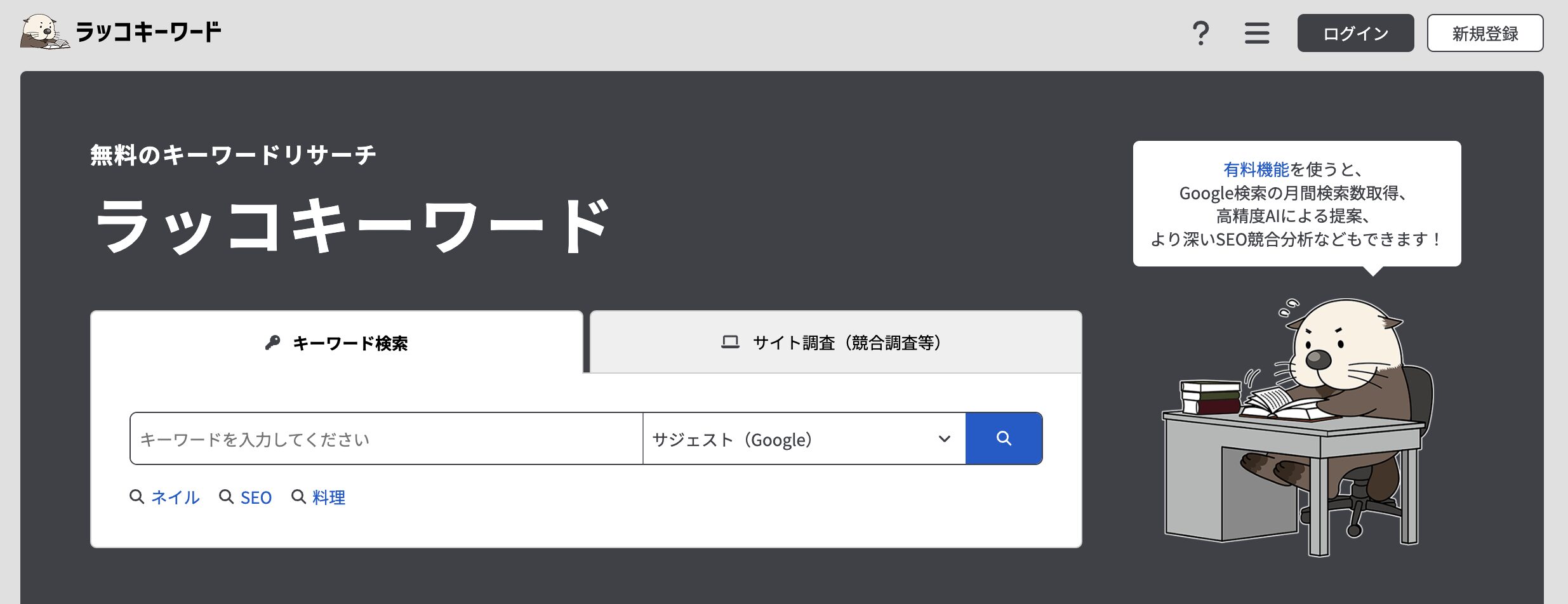The height and width of the screenshot is (604, 1568).
Task: Click the 料理 example keyword link
Action: point(329,497)
